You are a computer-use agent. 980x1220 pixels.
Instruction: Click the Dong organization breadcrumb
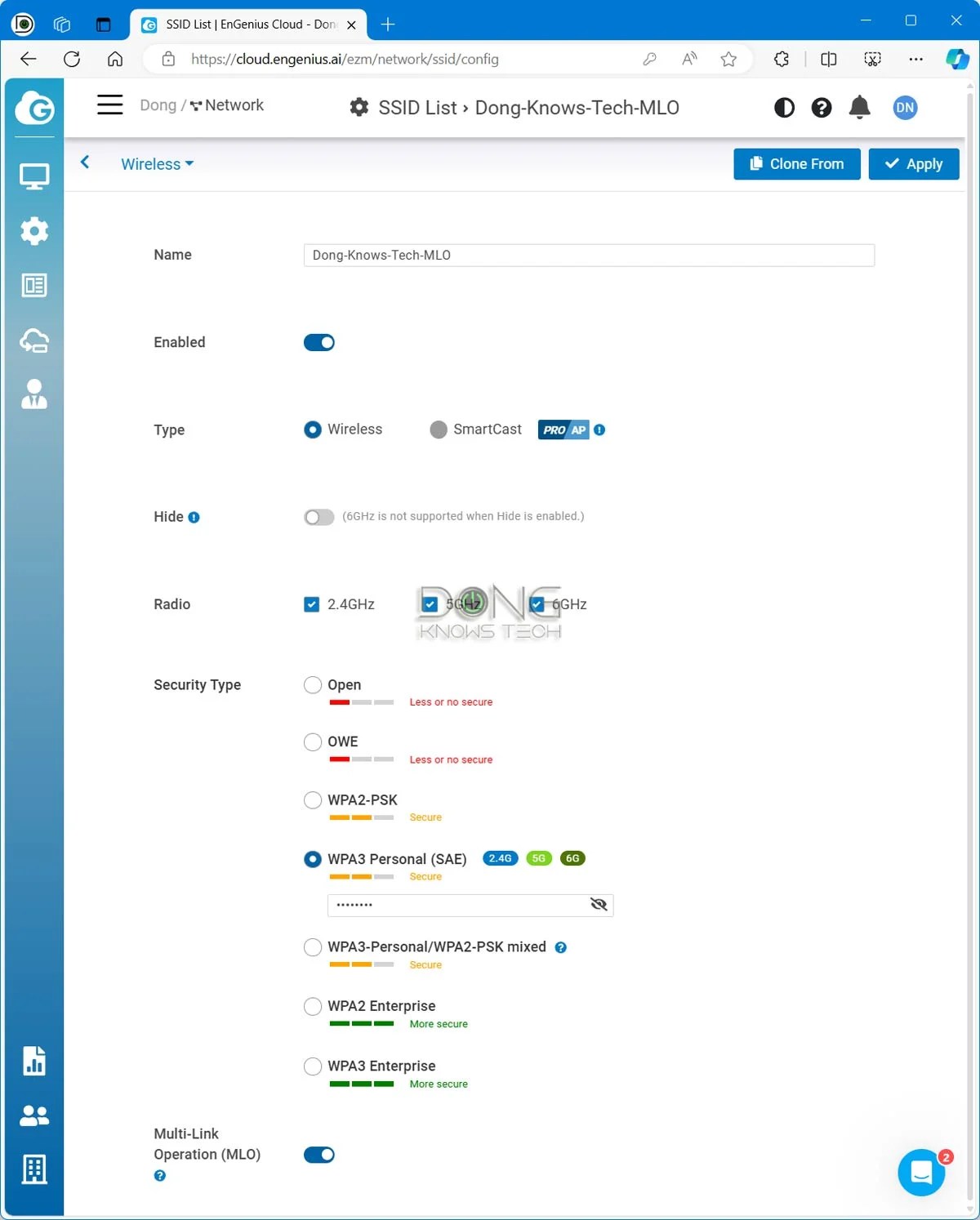click(158, 105)
